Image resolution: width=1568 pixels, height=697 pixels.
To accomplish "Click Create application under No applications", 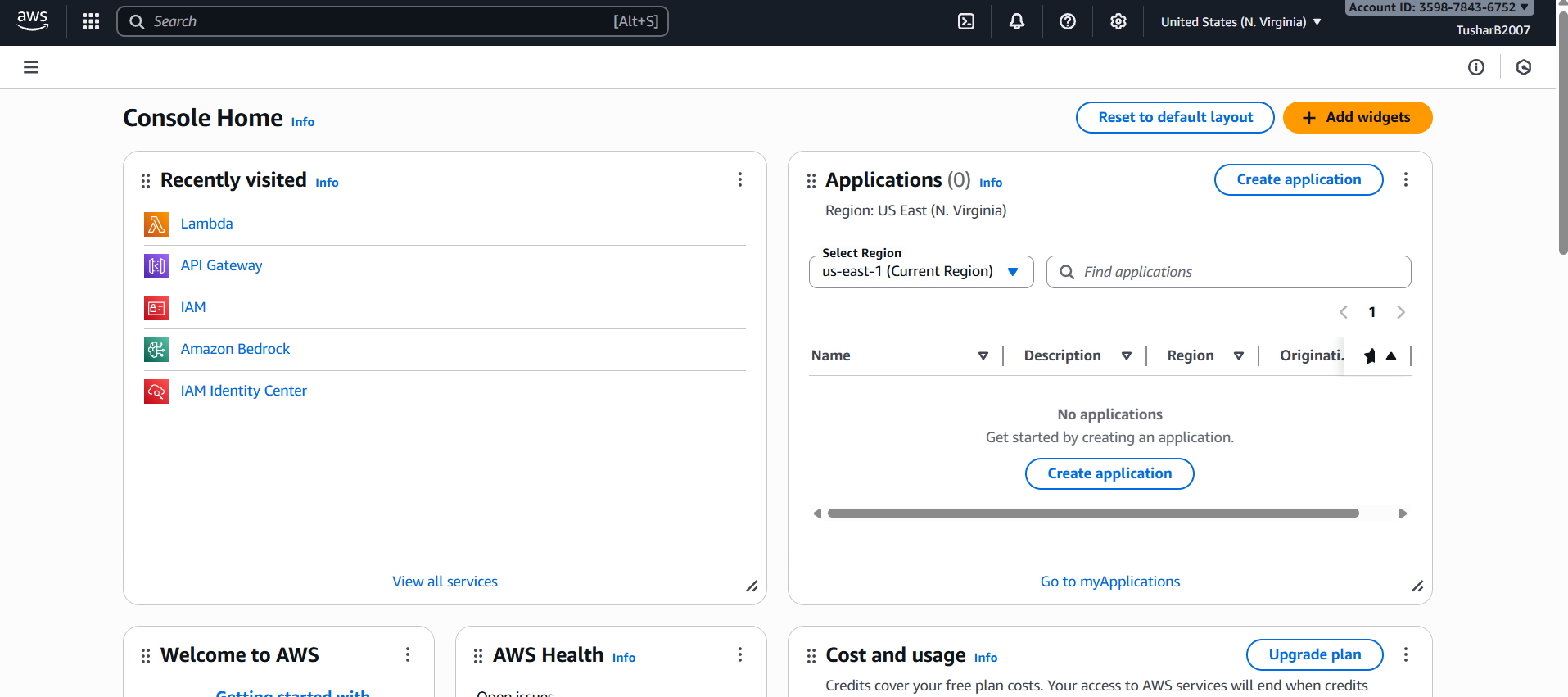I will coord(1109,473).
